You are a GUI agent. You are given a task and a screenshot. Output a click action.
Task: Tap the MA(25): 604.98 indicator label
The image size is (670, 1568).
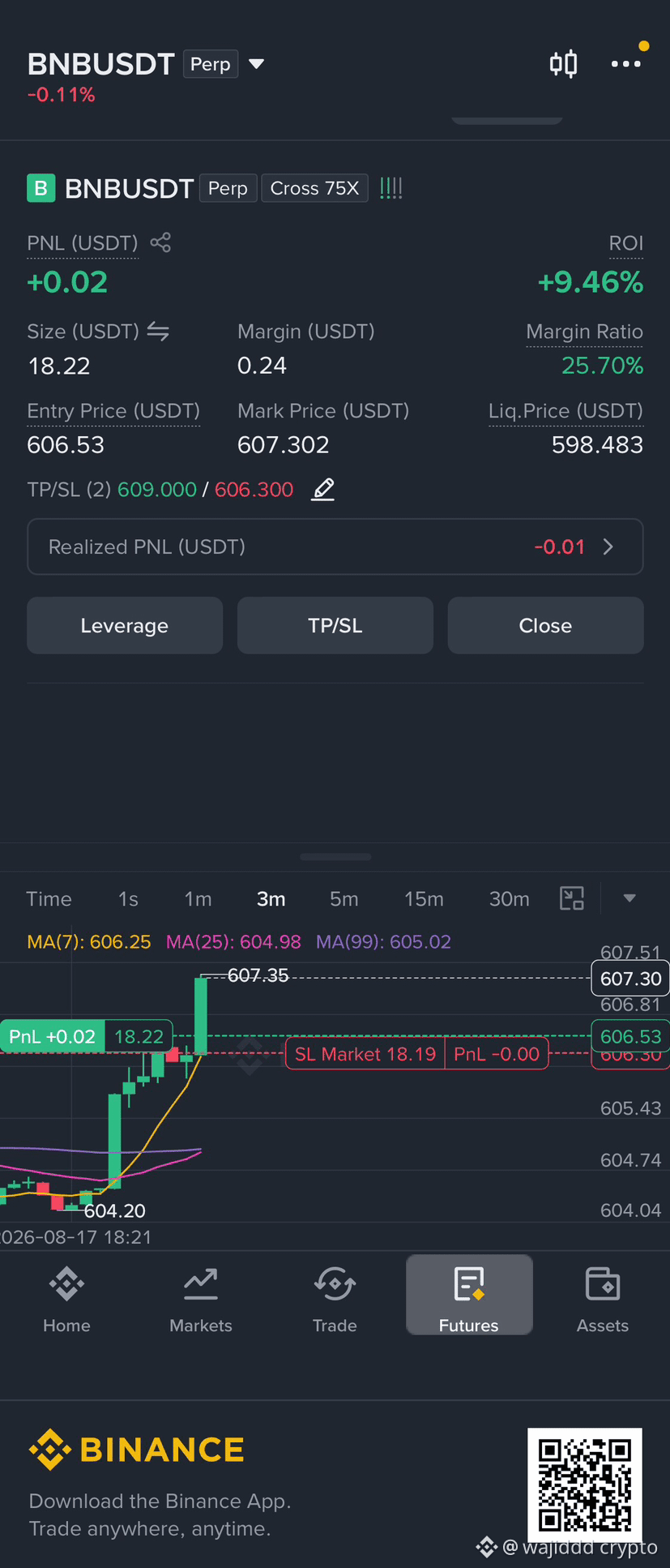tap(233, 942)
